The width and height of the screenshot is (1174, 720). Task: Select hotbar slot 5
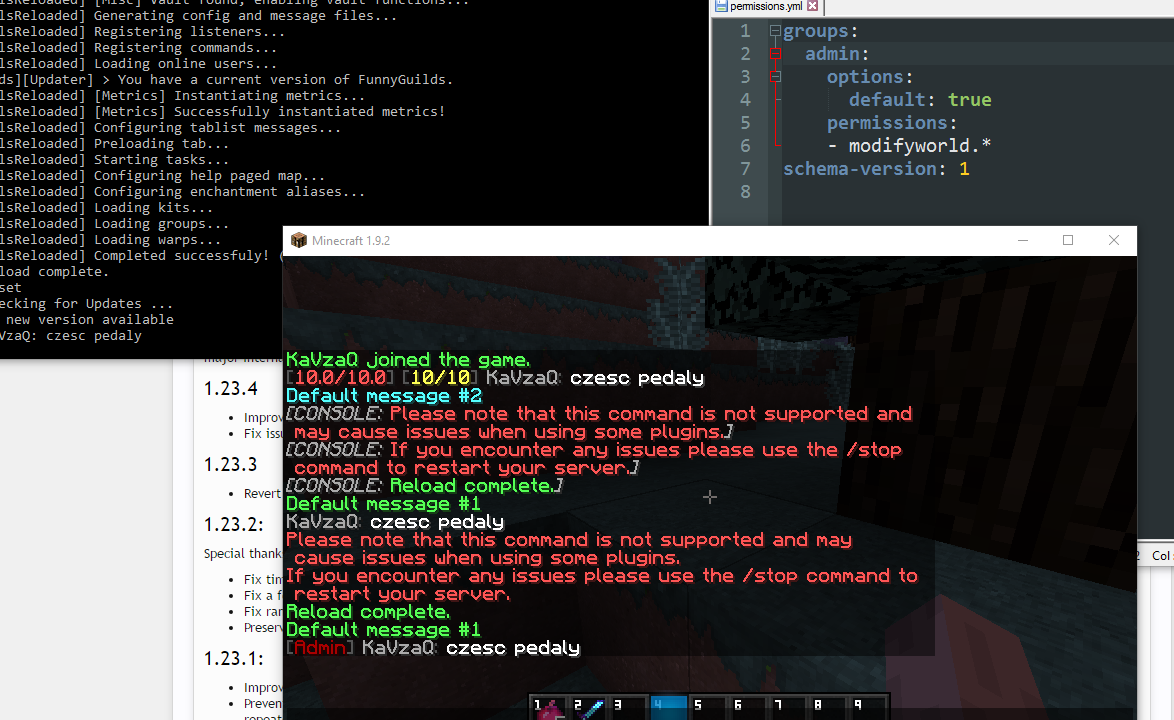(709, 707)
